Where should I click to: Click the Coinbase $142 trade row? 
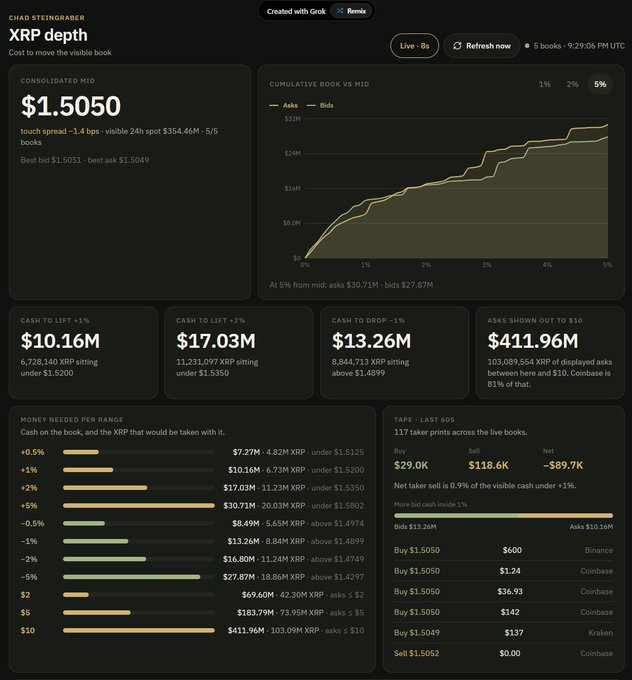click(x=504, y=612)
